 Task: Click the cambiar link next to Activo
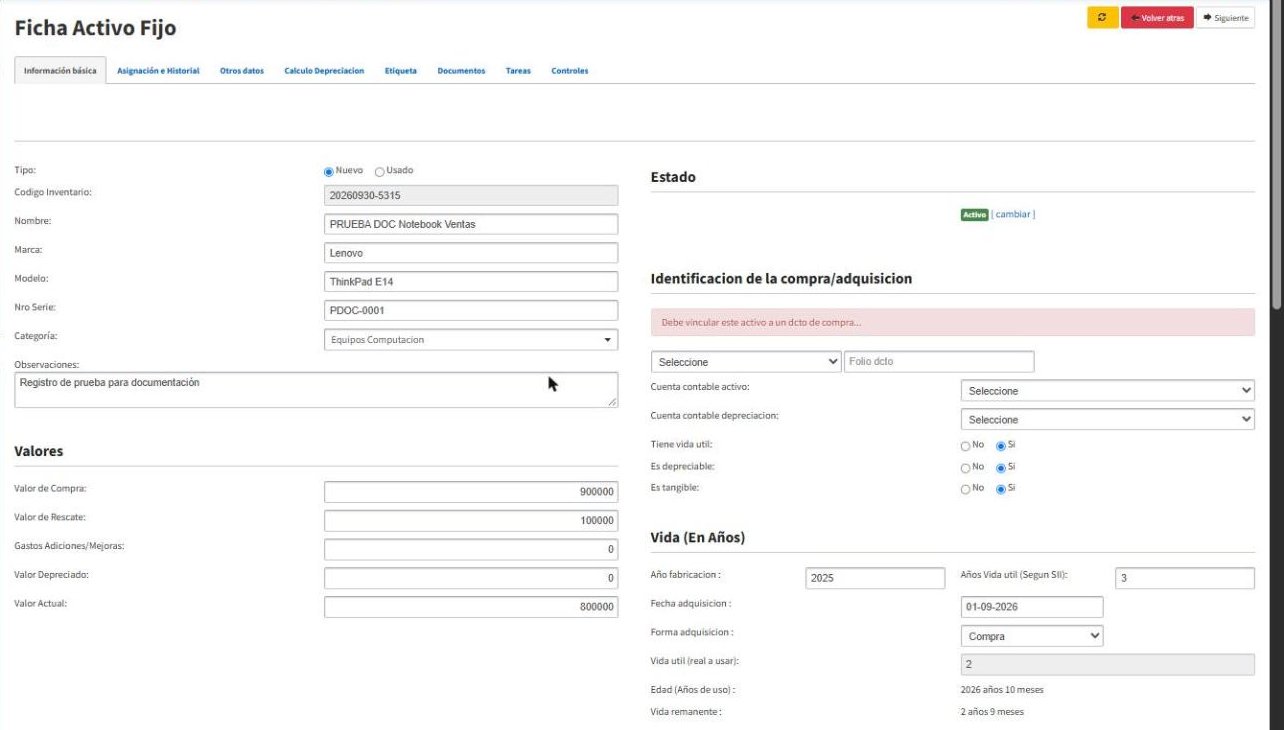click(x=1013, y=214)
